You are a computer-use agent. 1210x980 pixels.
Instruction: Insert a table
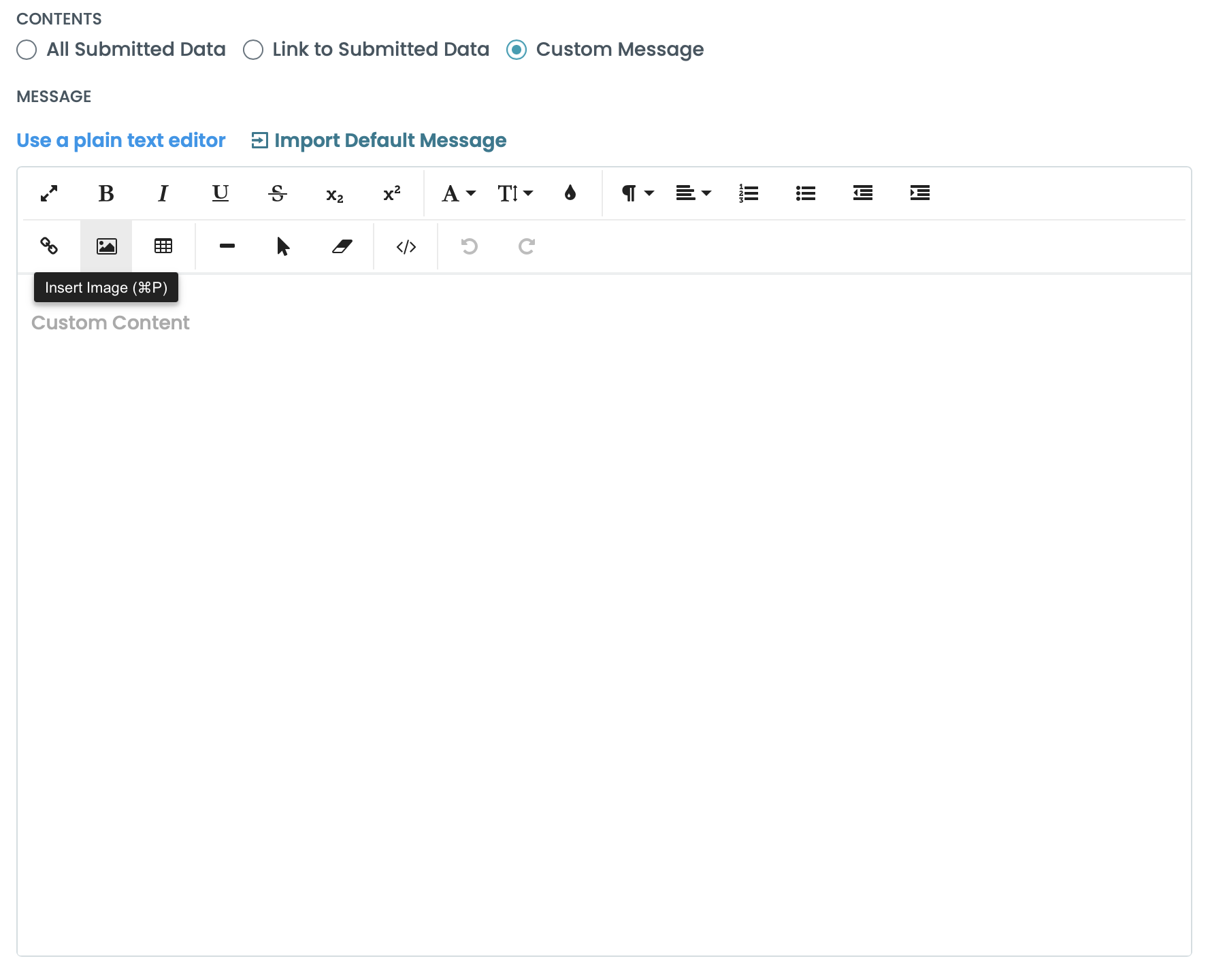[x=163, y=246]
